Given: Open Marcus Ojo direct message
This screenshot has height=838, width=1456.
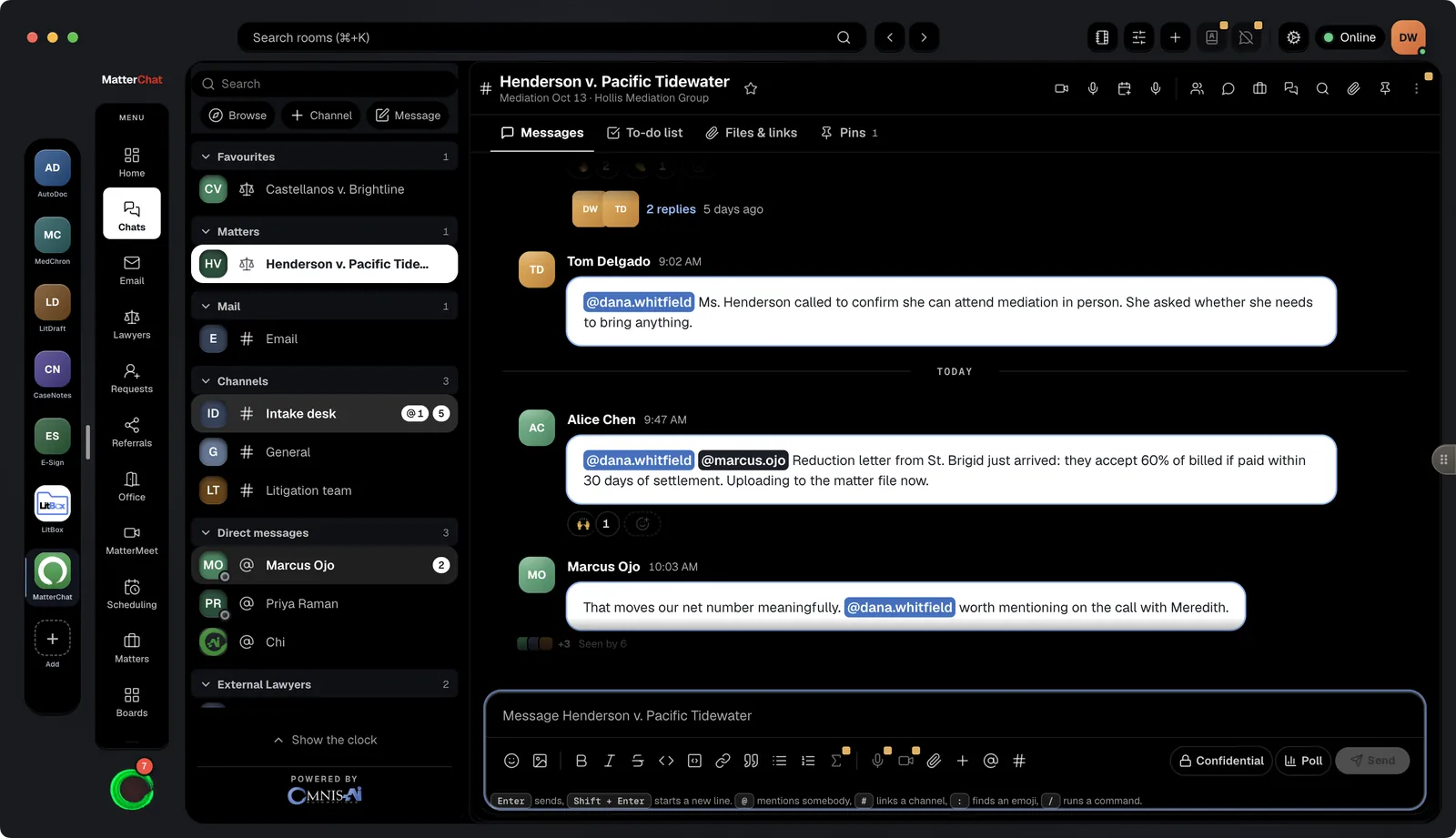Looking at the screenshot, I should point(325,565).
